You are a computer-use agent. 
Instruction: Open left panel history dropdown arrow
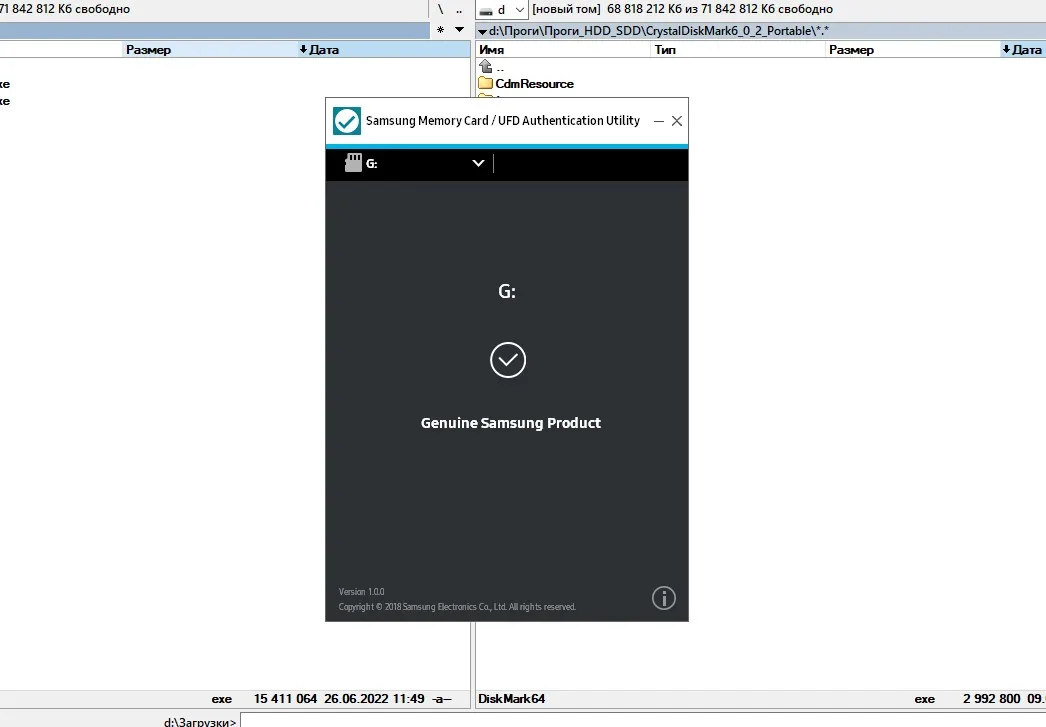tap(460, 30)
